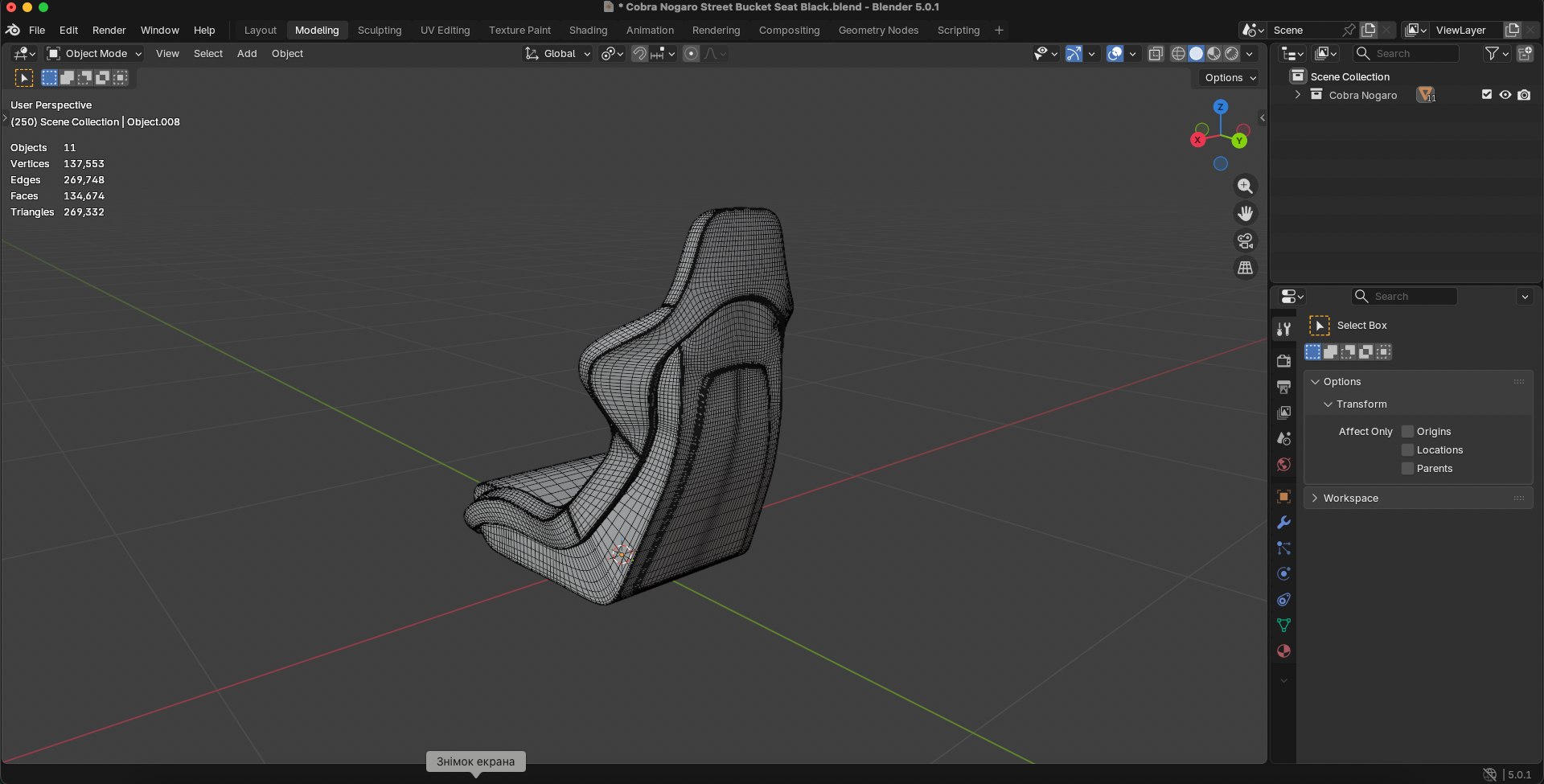Open the Object Constraints properties tab
The width and height of the screenshot is (1544, 784).
click(1283, 599)
